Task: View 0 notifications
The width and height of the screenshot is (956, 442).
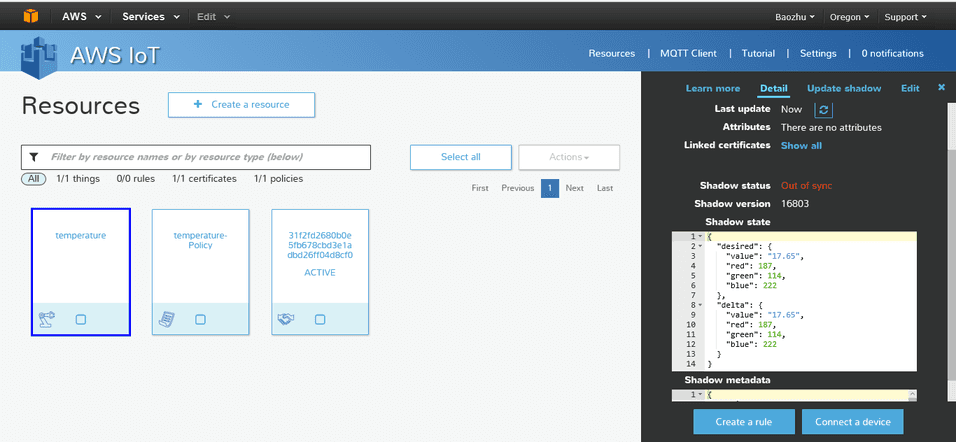Action: pos(893,54)
